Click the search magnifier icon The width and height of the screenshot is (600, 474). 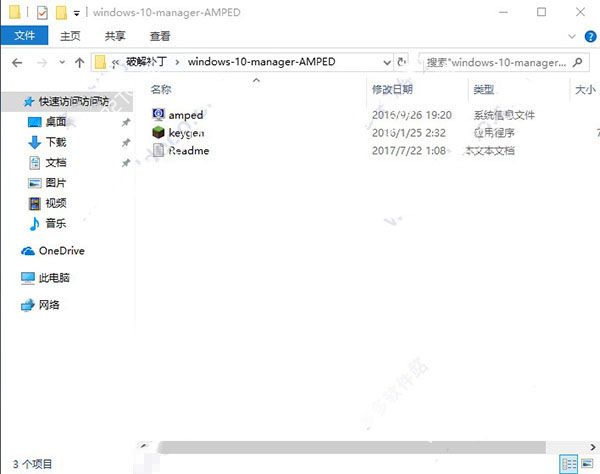point(578,62)
